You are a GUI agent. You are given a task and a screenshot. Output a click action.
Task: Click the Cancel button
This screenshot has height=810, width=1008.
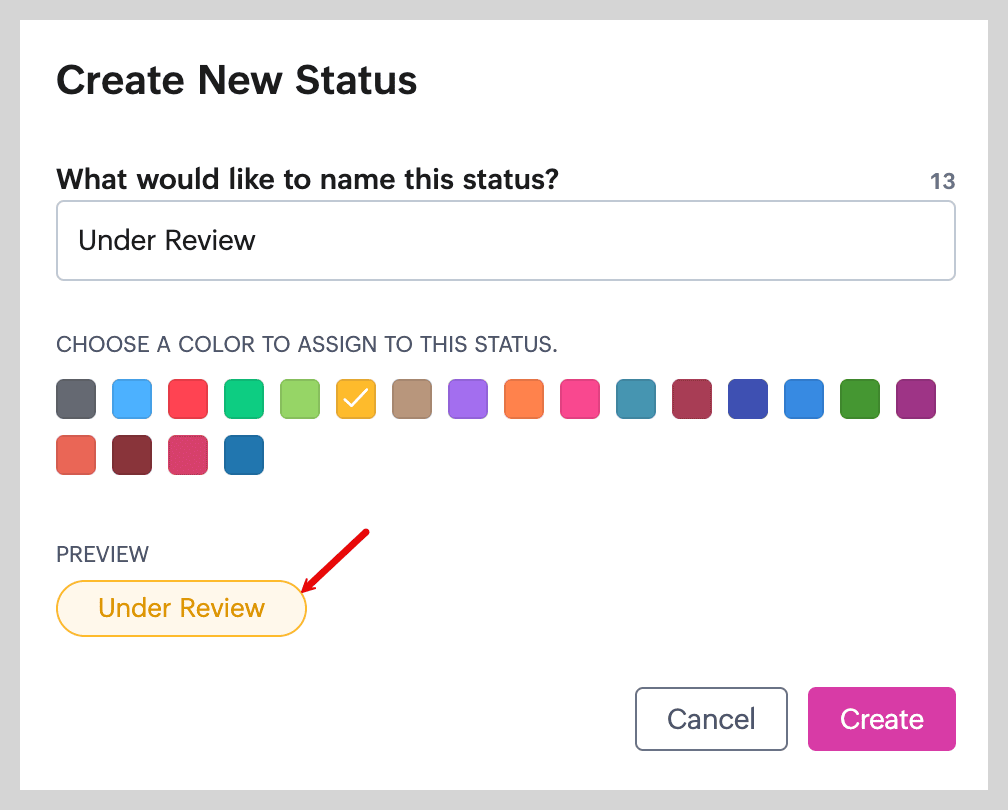coord(711,719)
